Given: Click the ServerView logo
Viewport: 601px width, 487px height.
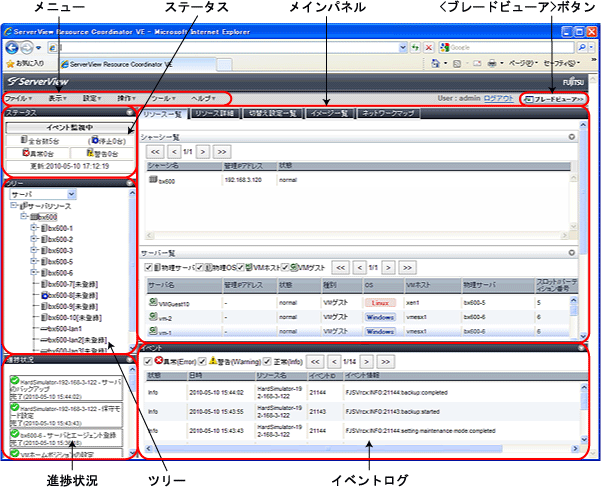Looking at the screenshot, I should 38,82.
